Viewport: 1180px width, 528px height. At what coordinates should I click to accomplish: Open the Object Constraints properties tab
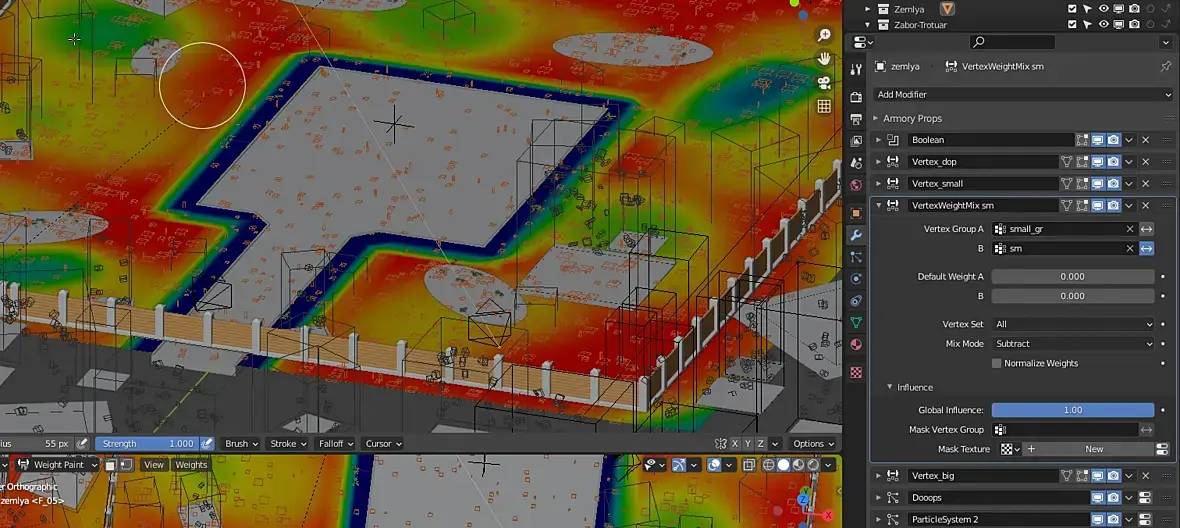pyautogui.click(x=856, y=301)
